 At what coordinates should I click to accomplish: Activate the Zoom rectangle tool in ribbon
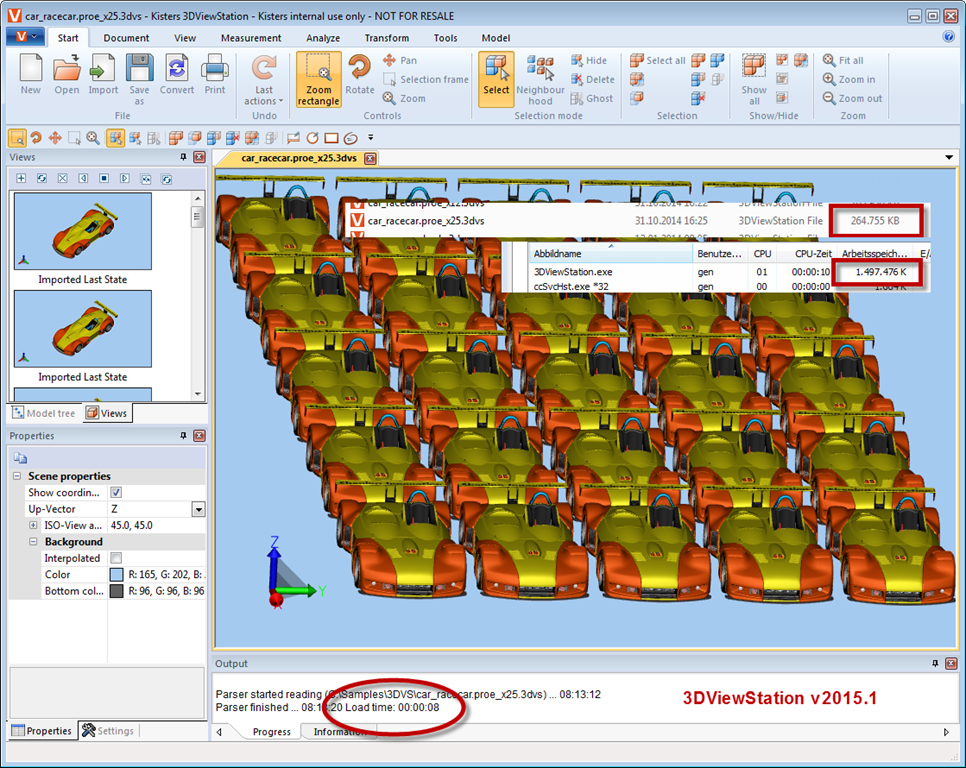tap(319, 79)
